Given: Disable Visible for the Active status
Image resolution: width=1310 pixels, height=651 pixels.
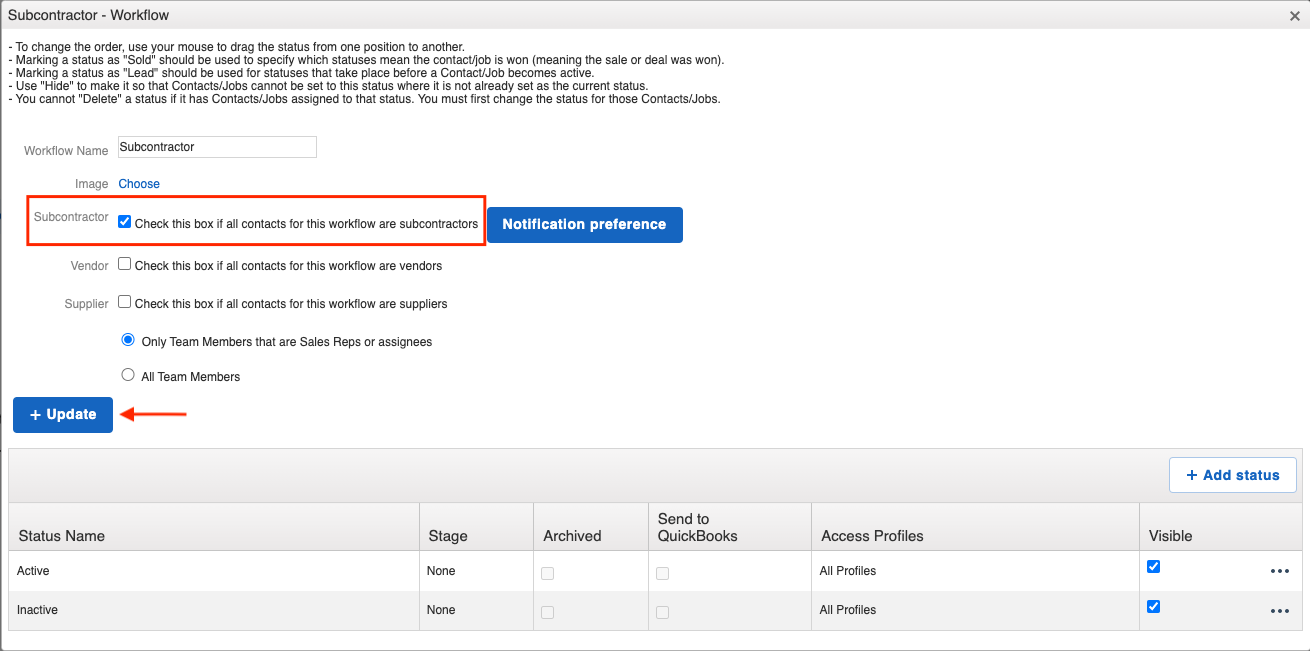Looking at the screenshot, I should tap(1153, 566).
